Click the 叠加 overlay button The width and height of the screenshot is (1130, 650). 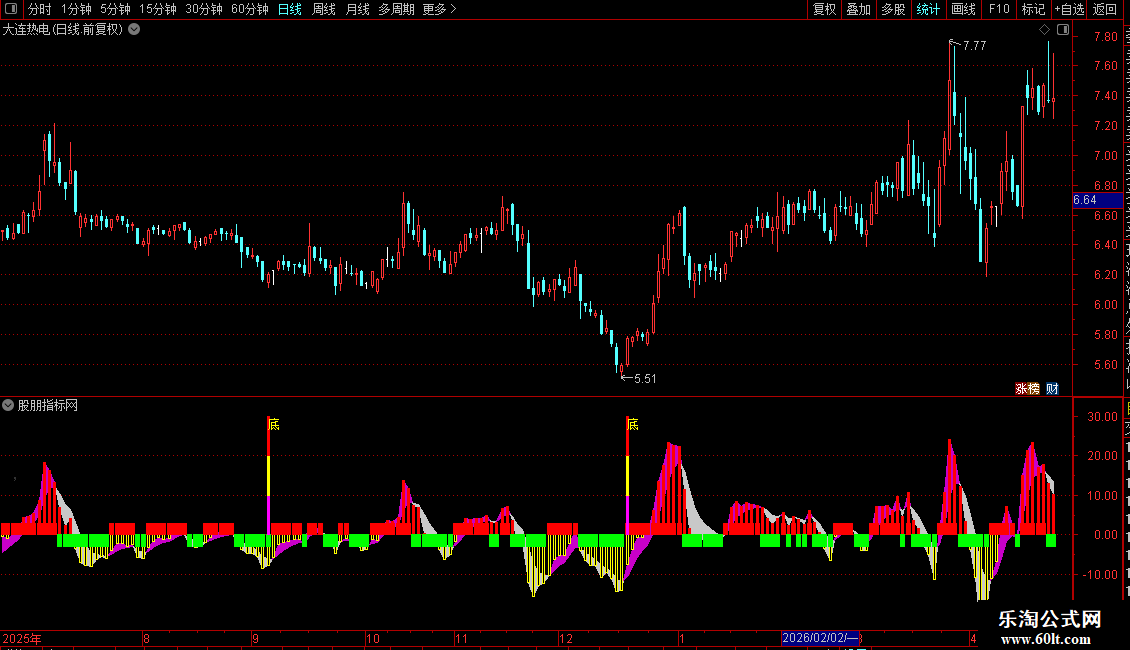click(858, 9)
